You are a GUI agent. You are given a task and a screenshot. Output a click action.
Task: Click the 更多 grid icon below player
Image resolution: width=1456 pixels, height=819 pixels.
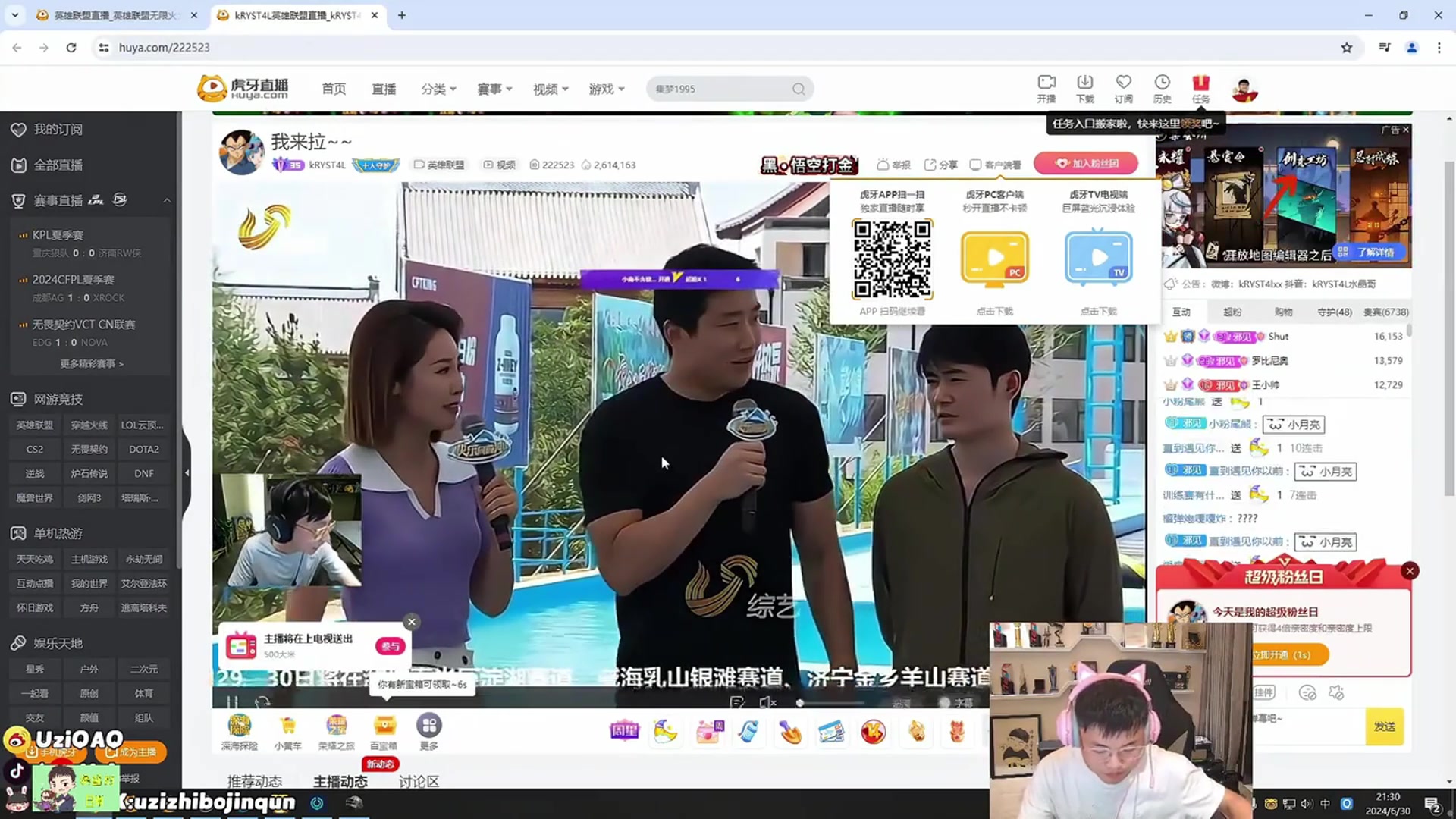click(x=429, y=726)
